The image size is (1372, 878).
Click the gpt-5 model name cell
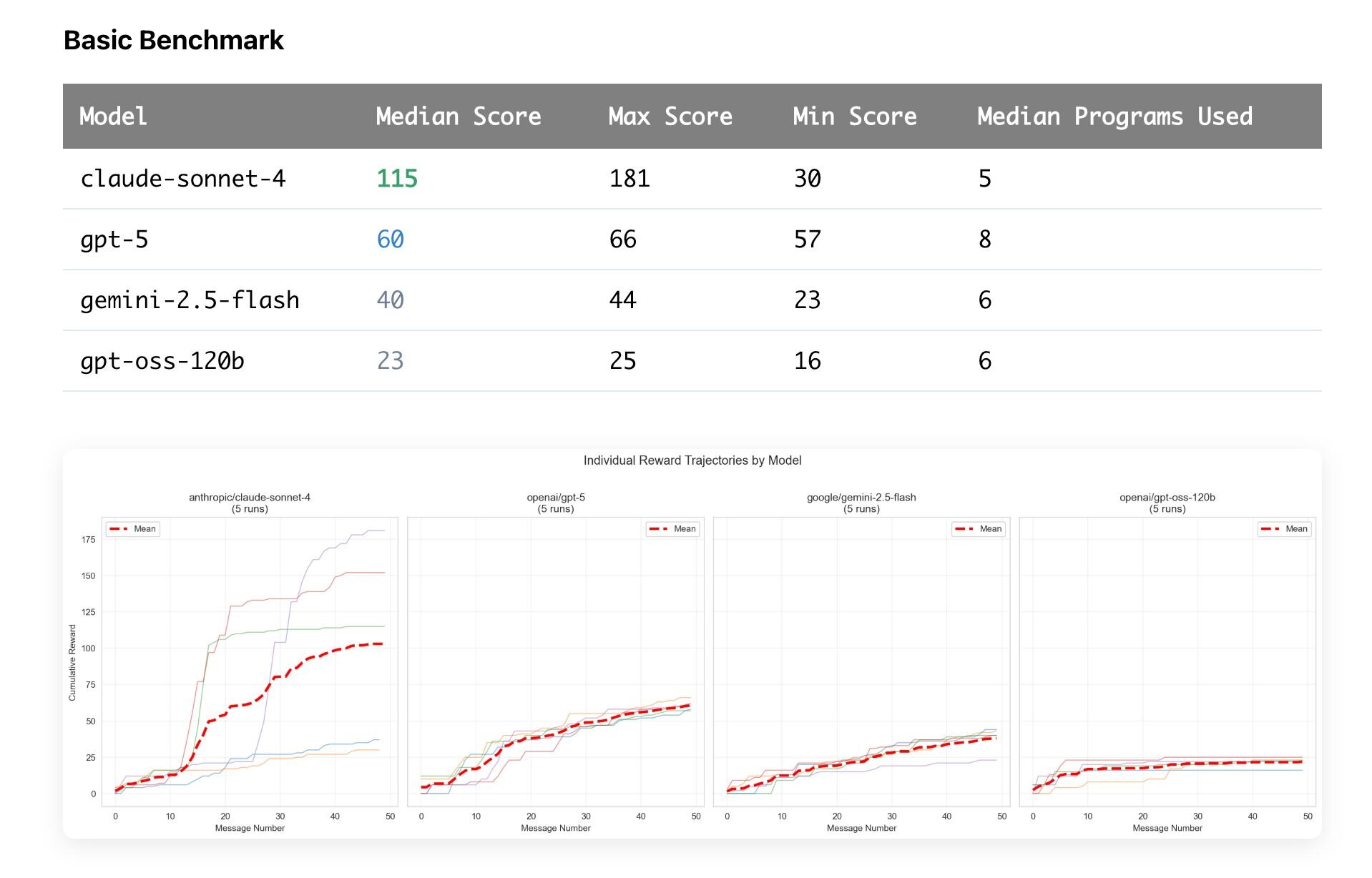[x=114, y=240]
